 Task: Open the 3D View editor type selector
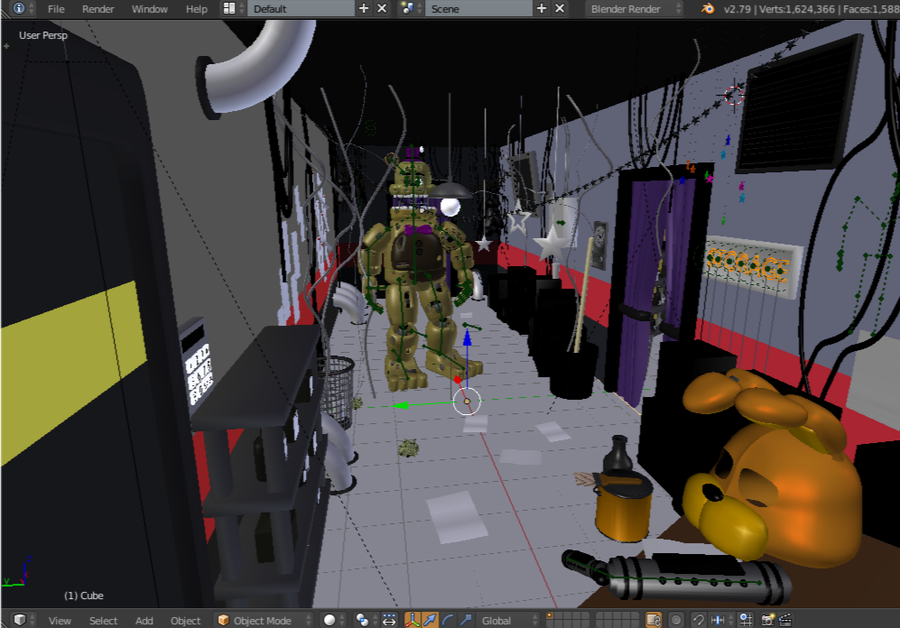24,619
